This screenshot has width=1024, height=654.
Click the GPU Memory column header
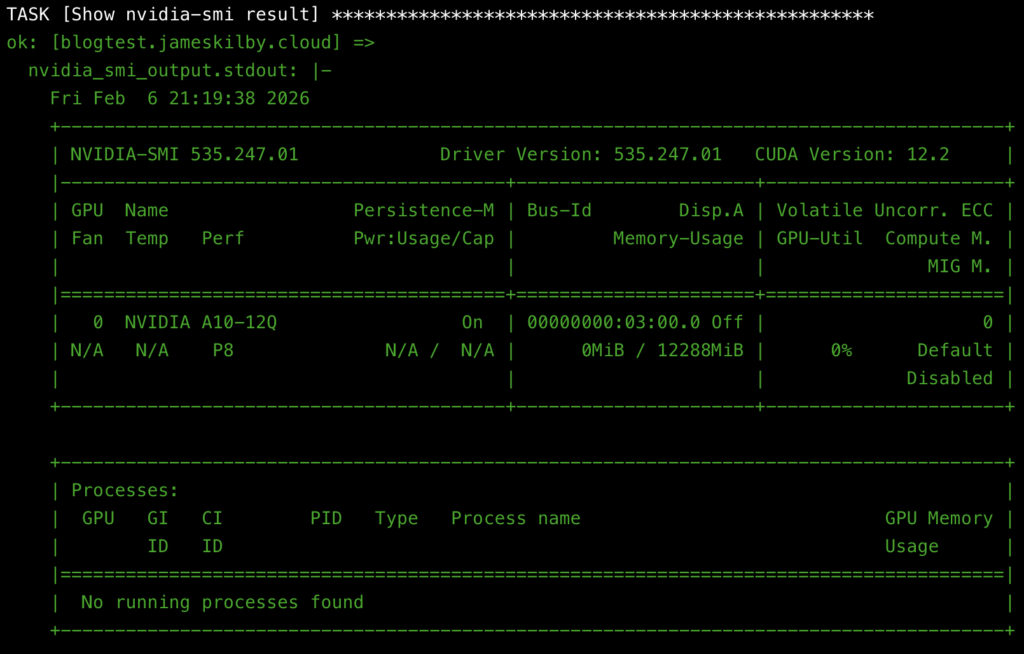point(938,519)
